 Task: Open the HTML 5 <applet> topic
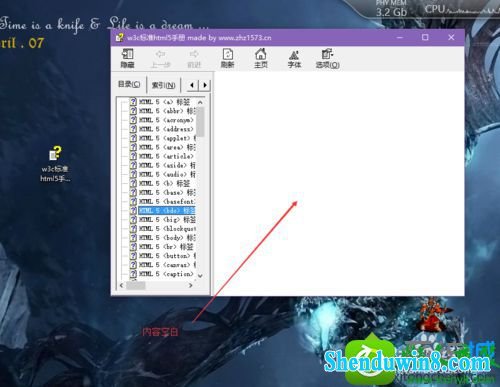click(162, 138)
